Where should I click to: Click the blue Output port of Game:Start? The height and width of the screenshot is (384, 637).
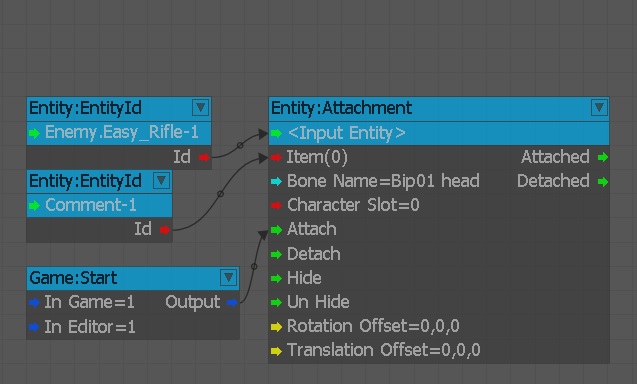coord(232,302)
